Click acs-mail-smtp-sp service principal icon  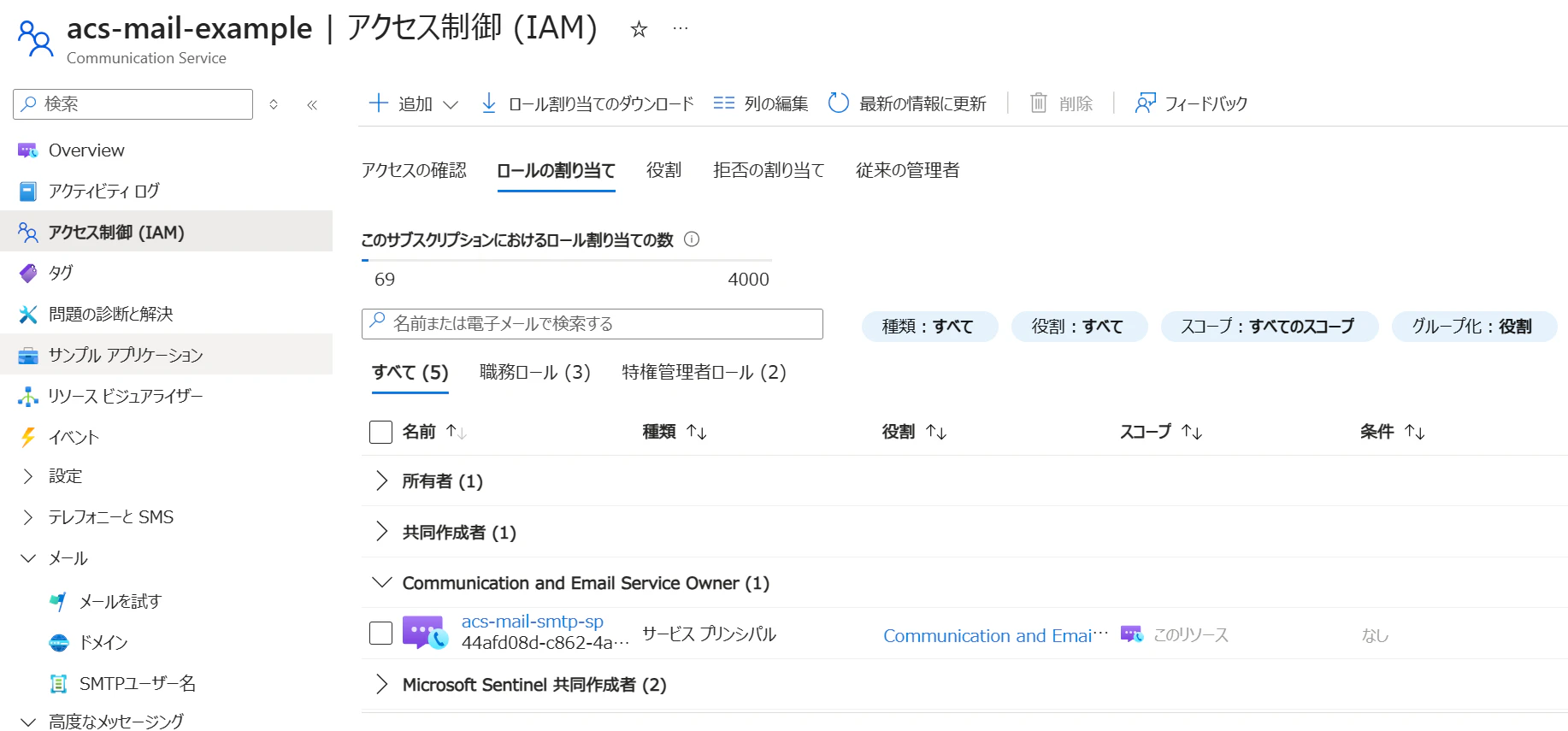tap(425, 633)
